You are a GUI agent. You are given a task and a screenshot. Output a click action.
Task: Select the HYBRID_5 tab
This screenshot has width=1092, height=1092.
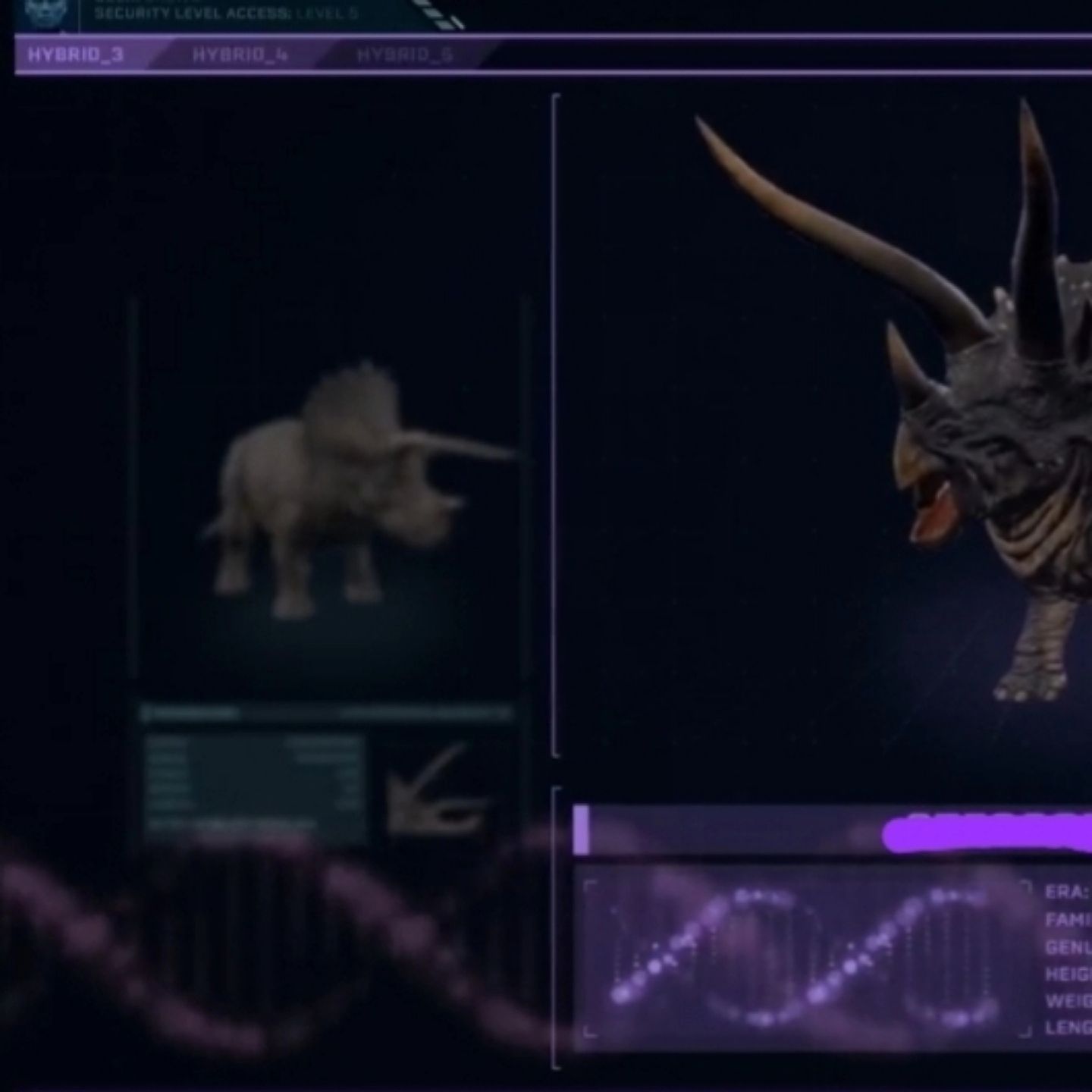pyautogui.click(x=404, y=55)
